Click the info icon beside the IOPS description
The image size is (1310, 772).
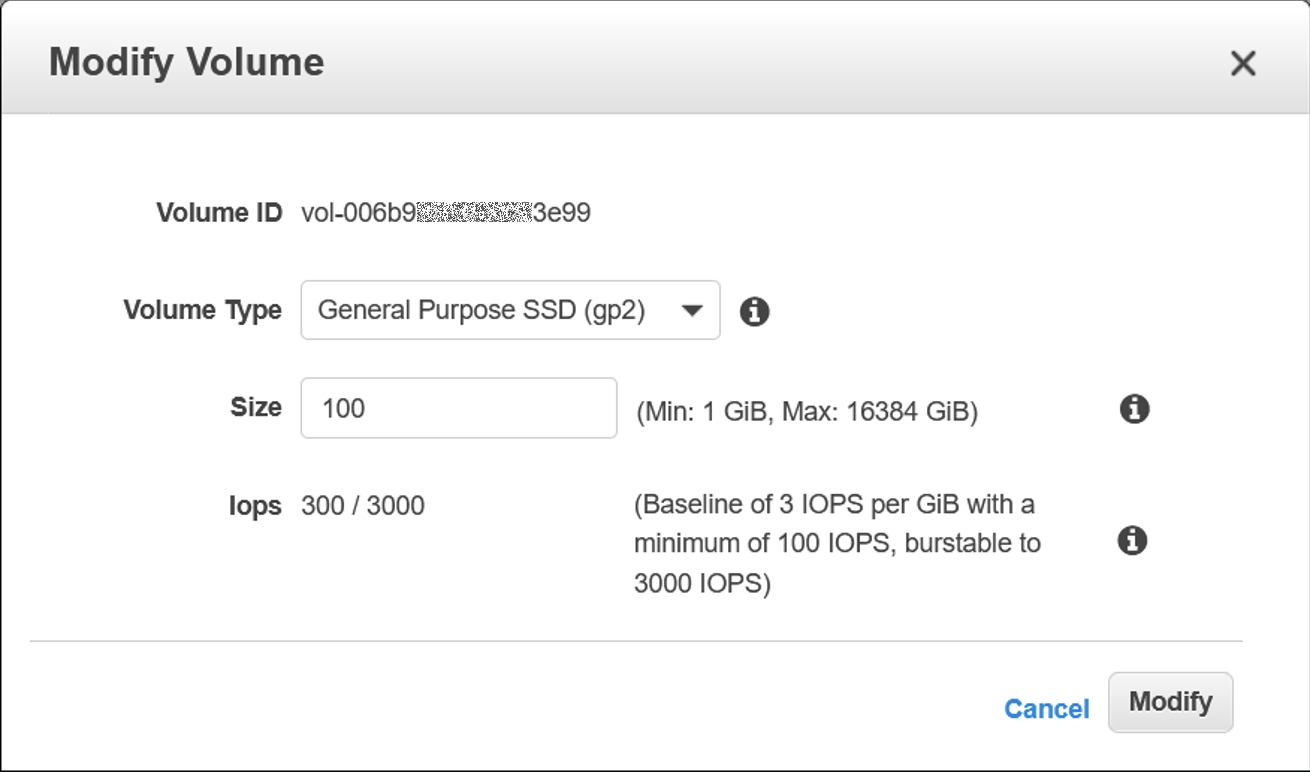(1132, 541)
